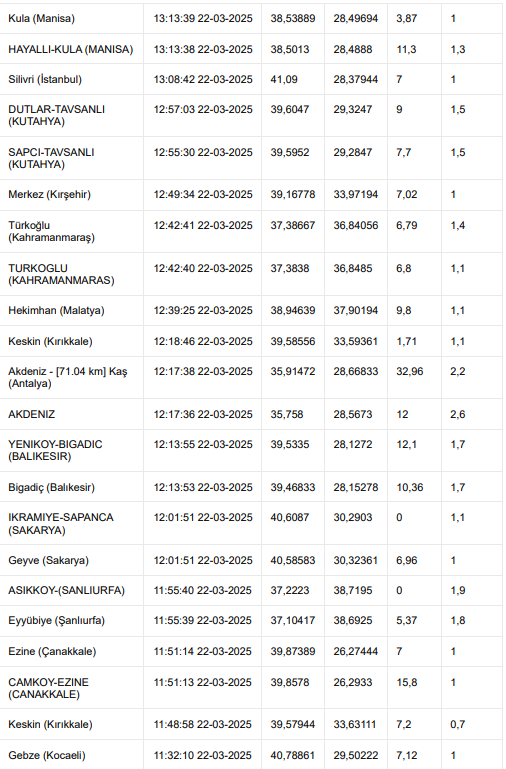
Task: Select Hekimhan (Malatya) entry
Action: point(56,311)
